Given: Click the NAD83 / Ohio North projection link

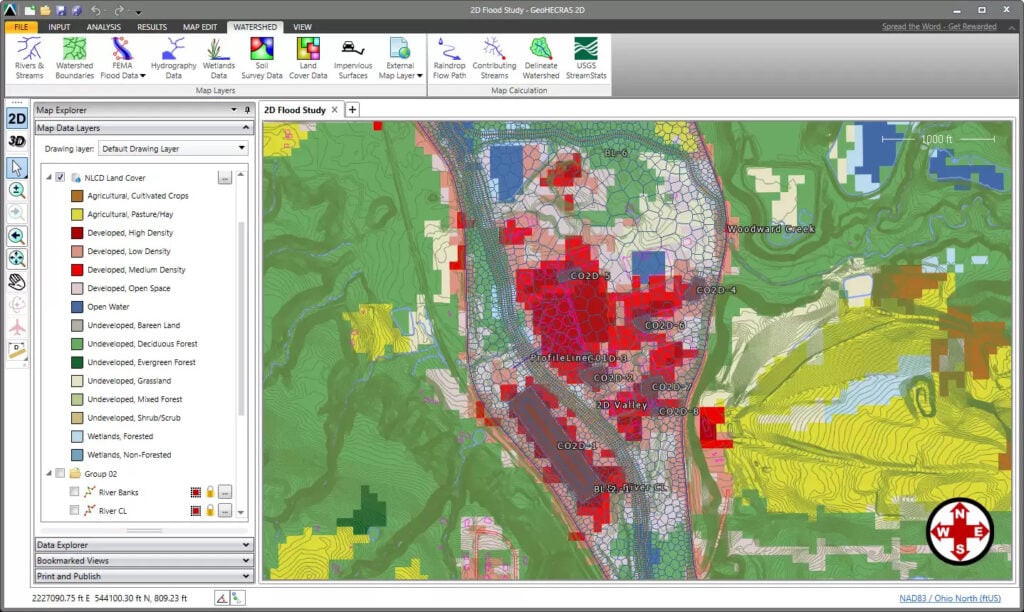Looking at the screenshot, I should coord(952,595).
